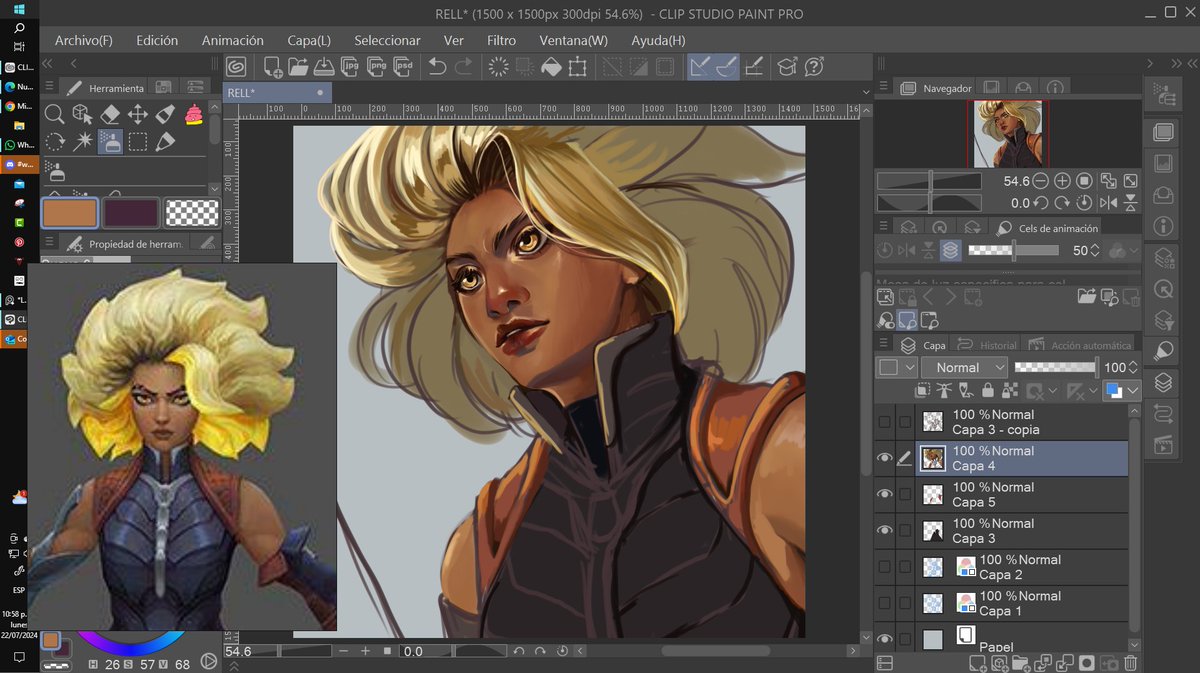
Task: Undo the last action
Action: 437,67
